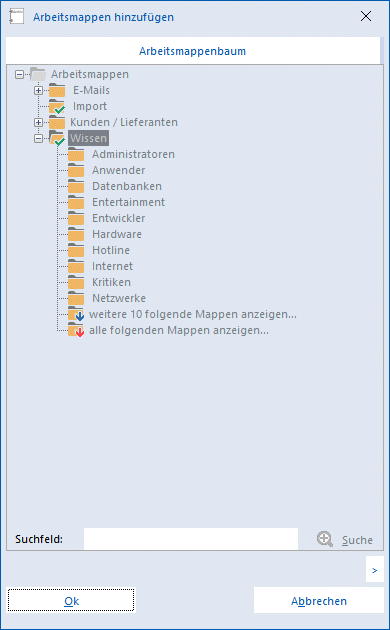Click the magnifier search icon
The height and width of the screenshot is (630, 390).
tap(325, 539)
